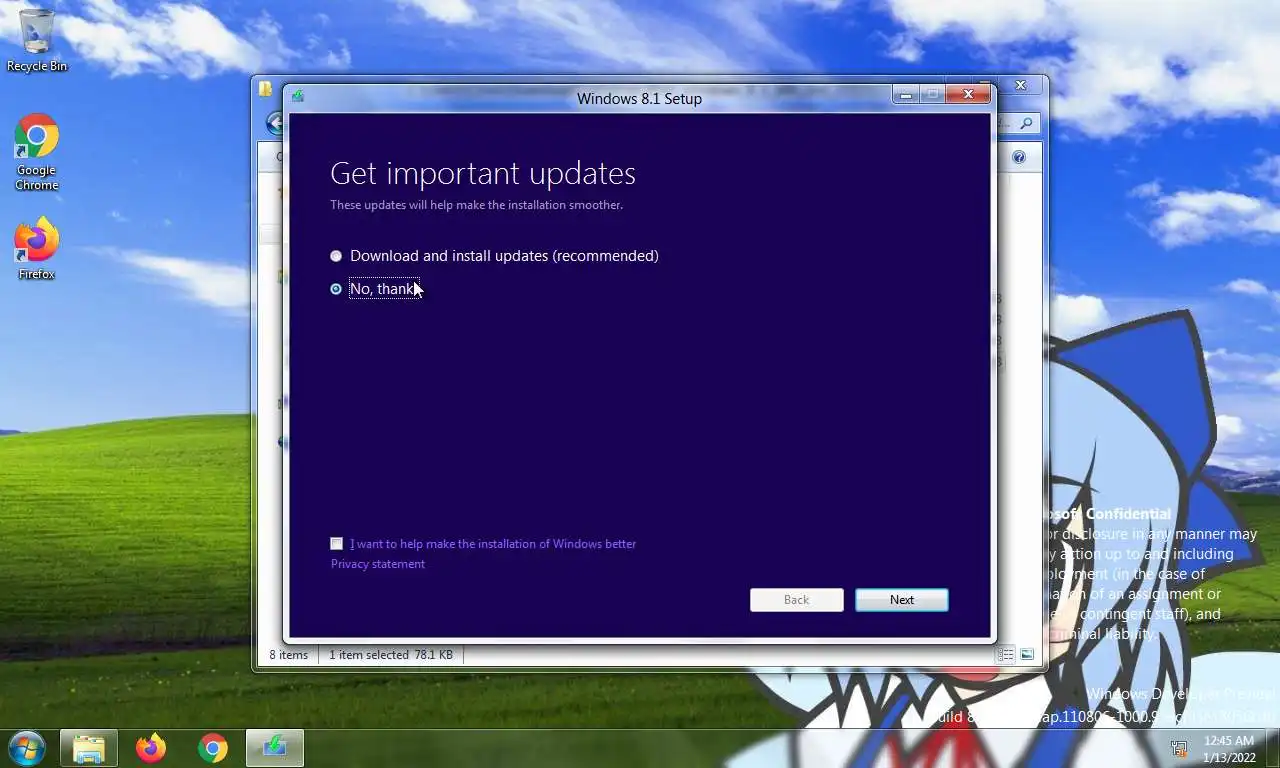Image resolution: width=1280 pixels, height=768 pixels.
Task: Click Show desktop strip at taskbar end
Action: tap(1273, 749)
